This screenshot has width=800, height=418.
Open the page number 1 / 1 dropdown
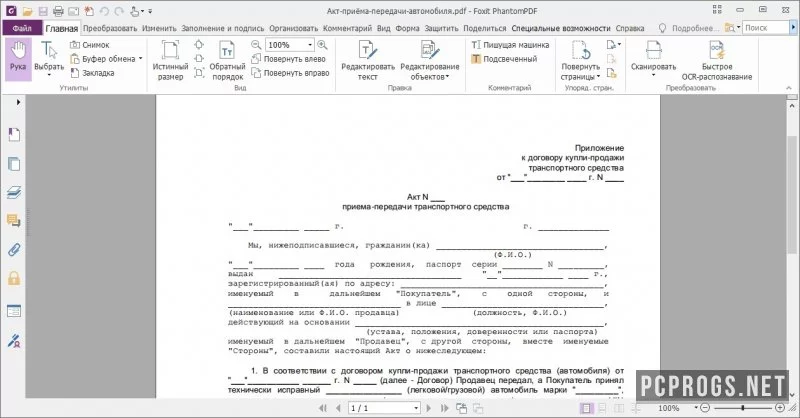point(416,408)
